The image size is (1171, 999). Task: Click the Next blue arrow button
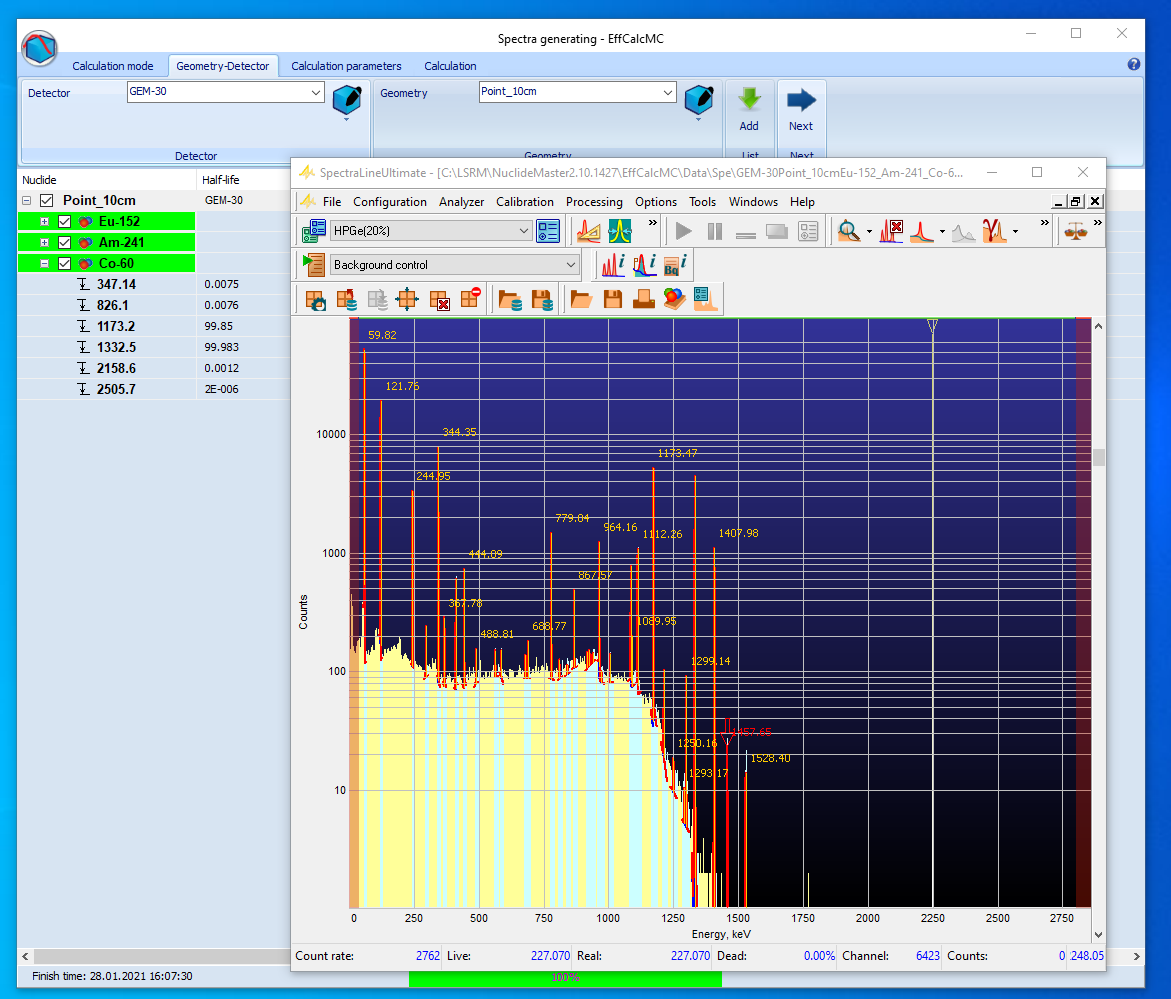tap(801, 100)
